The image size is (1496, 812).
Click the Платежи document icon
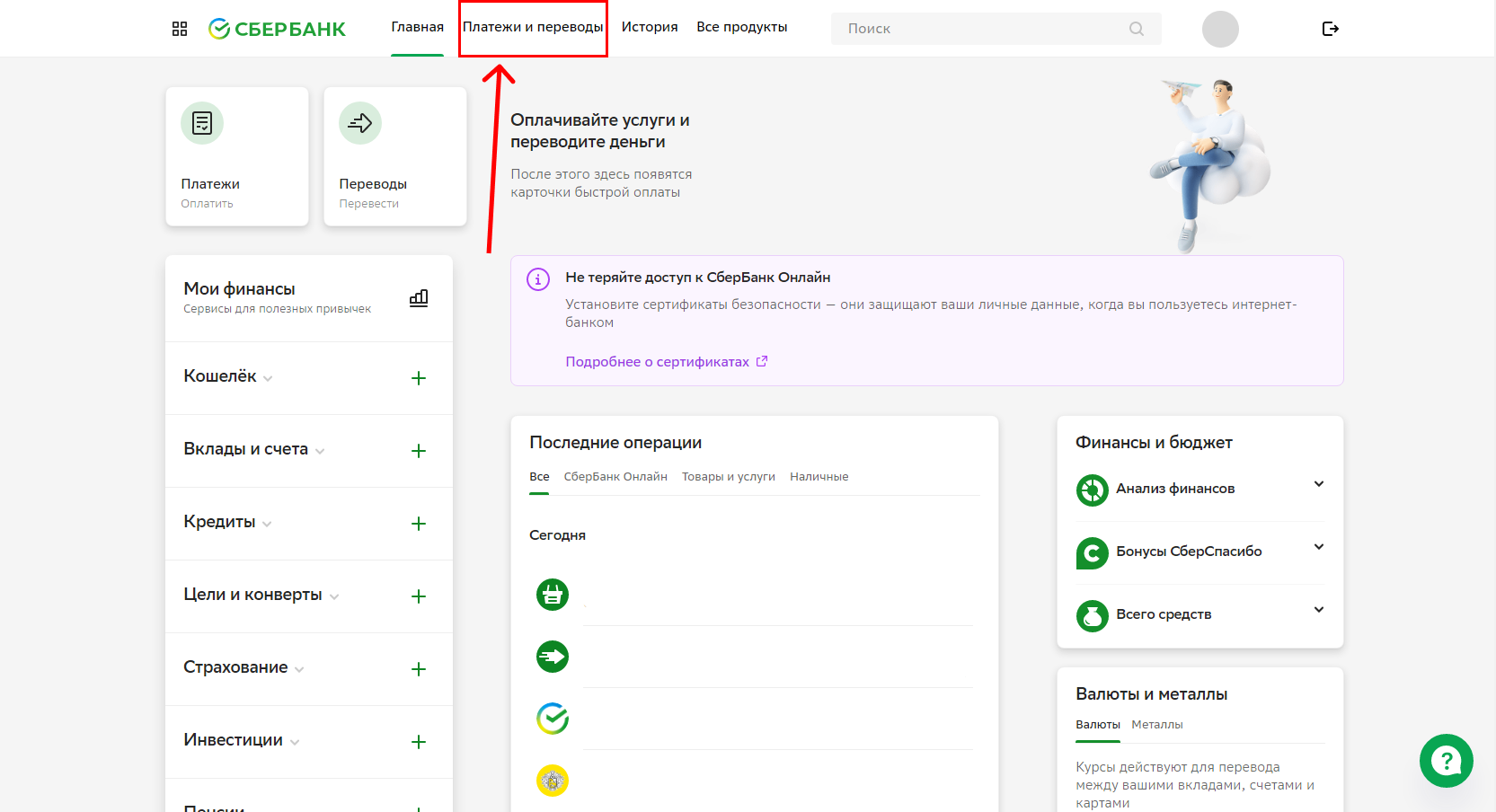click(202, 123)
